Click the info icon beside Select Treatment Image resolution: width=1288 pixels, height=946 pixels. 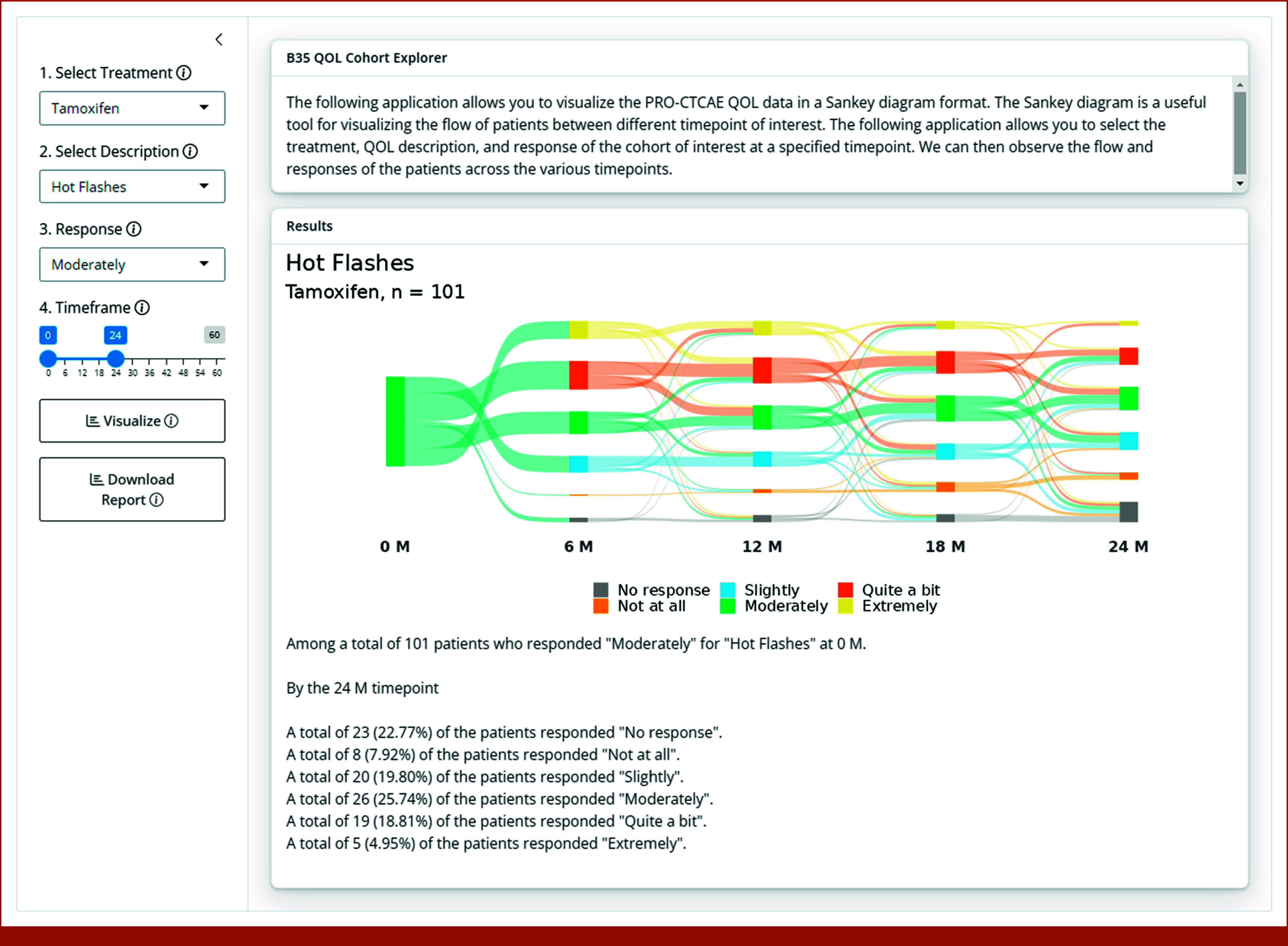point(184,73)
